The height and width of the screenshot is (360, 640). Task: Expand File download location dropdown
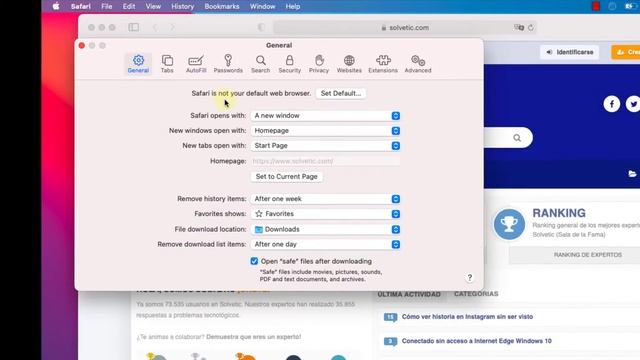point(325,229)
